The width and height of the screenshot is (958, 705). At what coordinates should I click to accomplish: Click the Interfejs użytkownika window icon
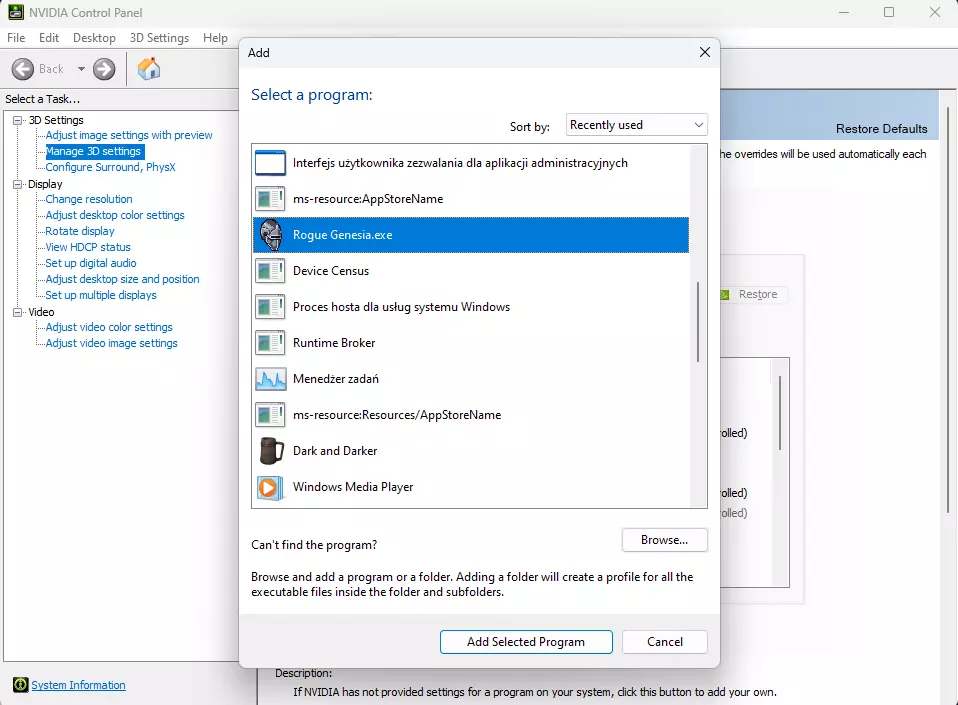coord(270,163)
